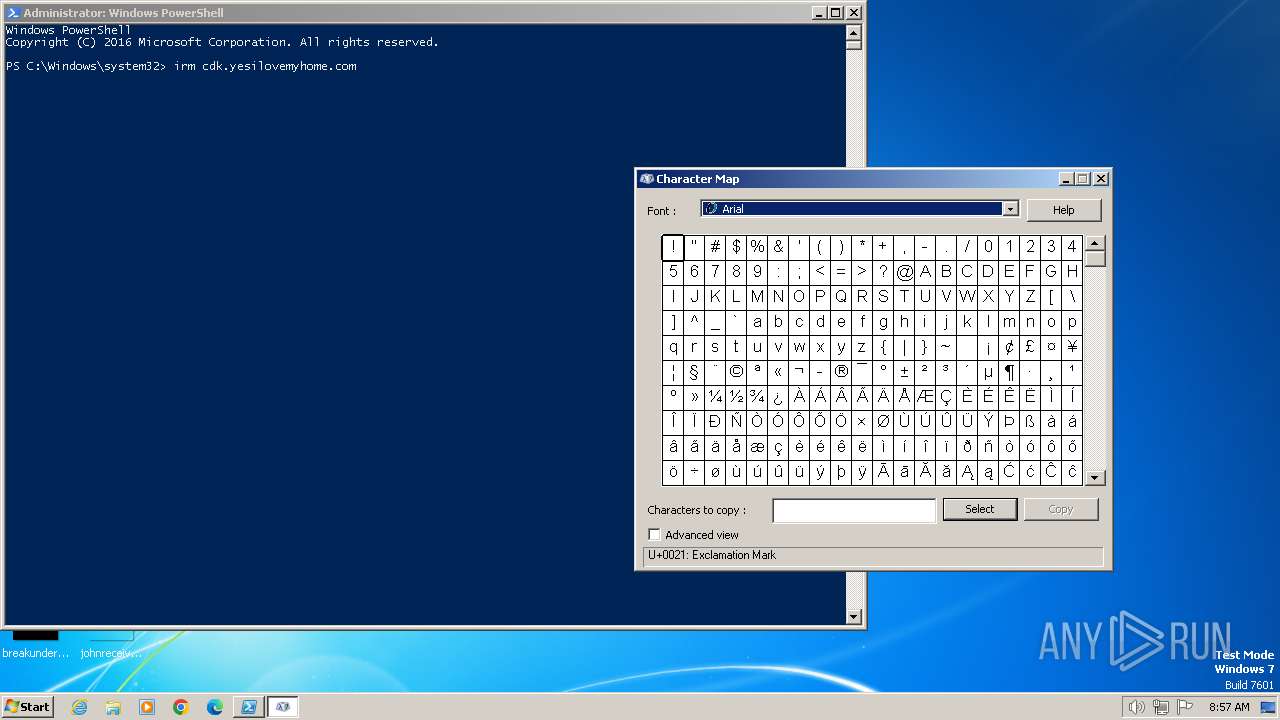Select the Æ ligature character

point(925,397)
